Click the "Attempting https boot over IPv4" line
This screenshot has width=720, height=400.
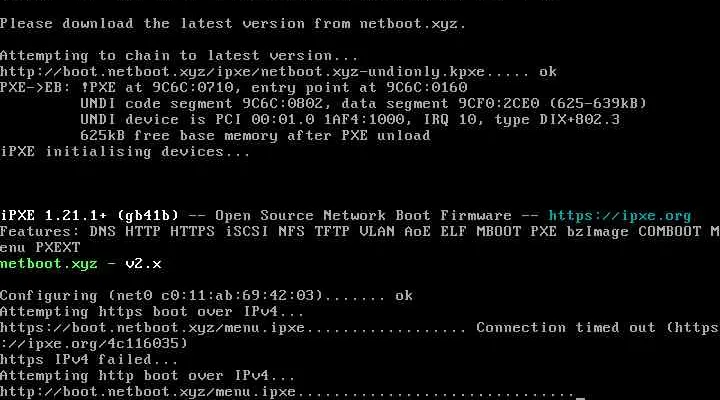point(152,311)
